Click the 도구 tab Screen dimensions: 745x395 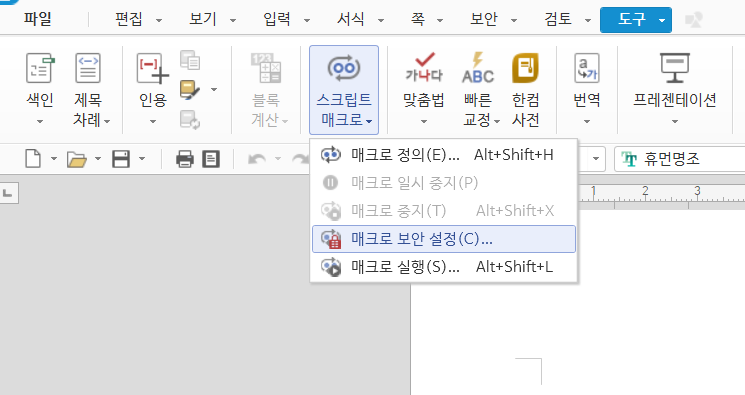click(x=636, y=19)
